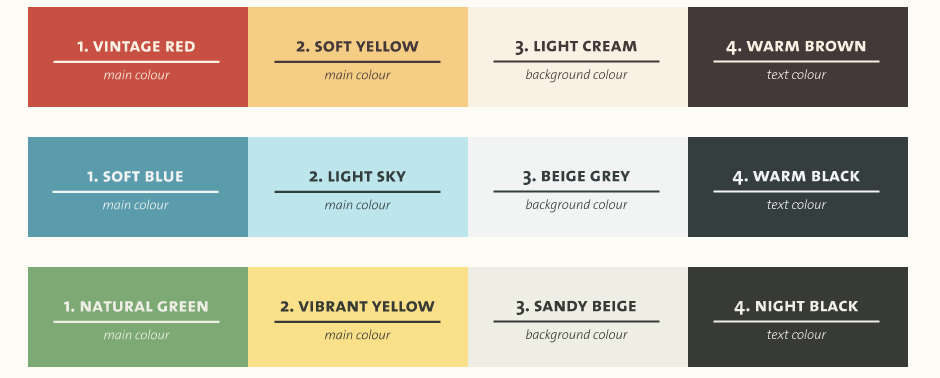Click 'main colour' caption under Soft Blue
This screenshot has width=940, height=378.
[135, 205]
